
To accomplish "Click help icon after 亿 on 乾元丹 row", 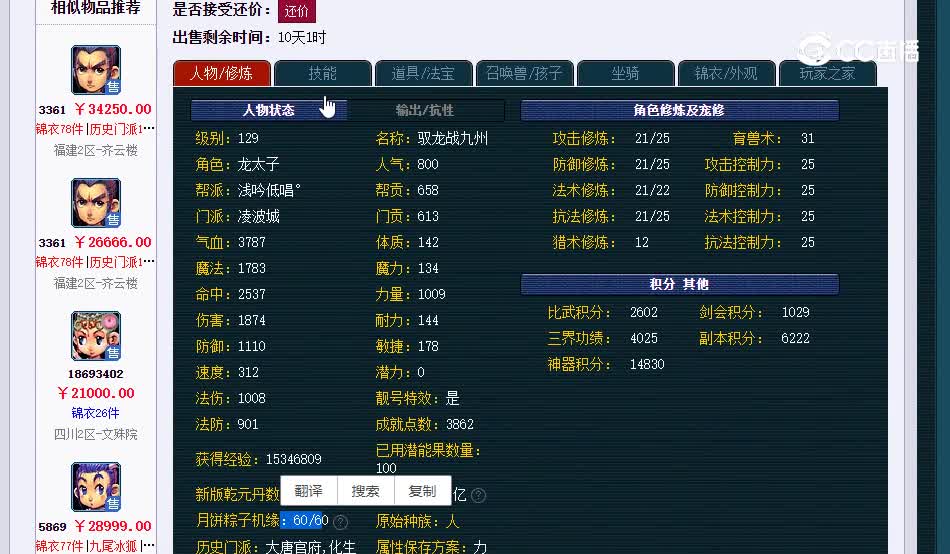I will 478,495.
